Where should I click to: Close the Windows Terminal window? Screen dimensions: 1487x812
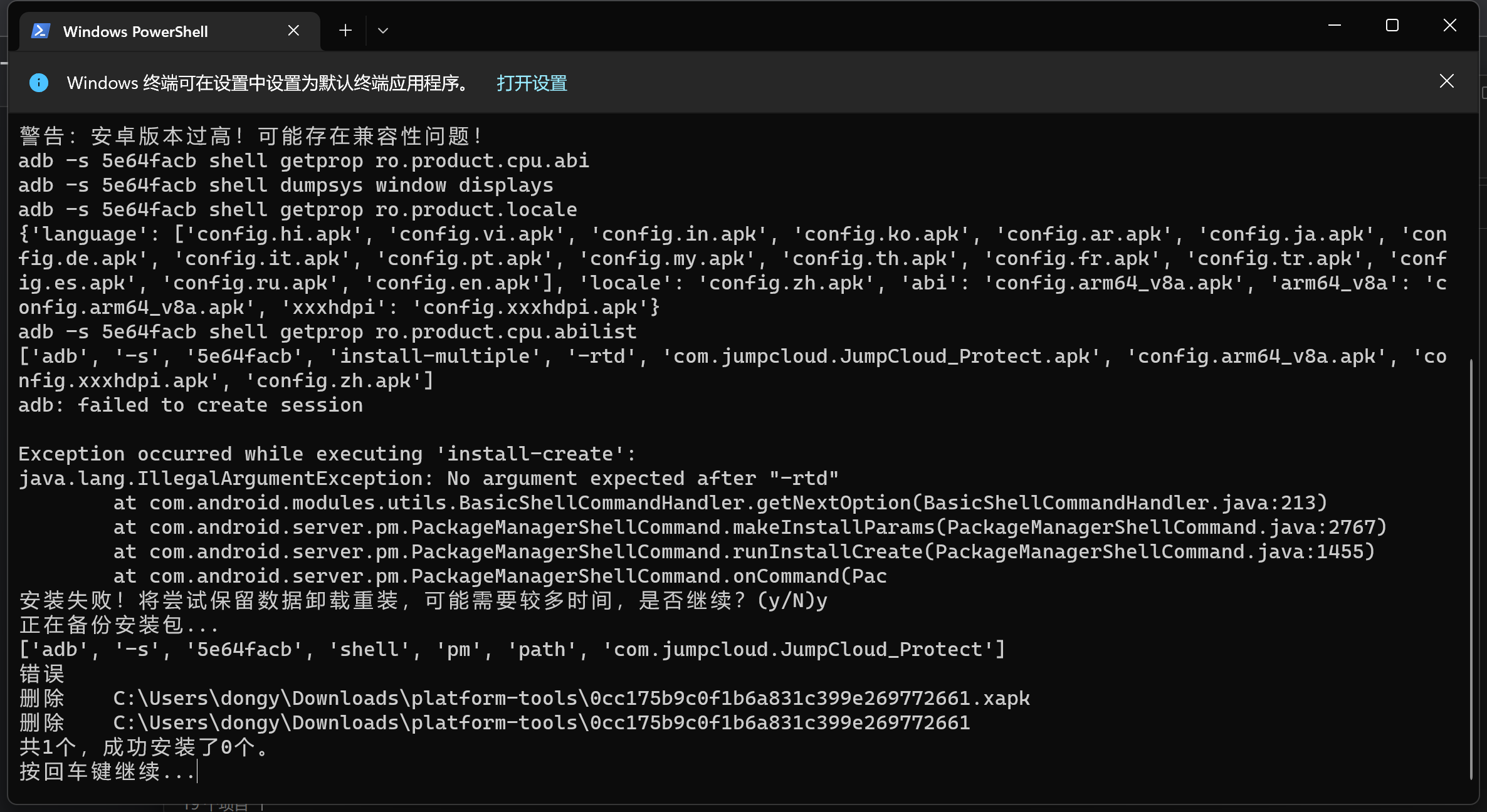pyautogui.click(x=1449, y=26)
